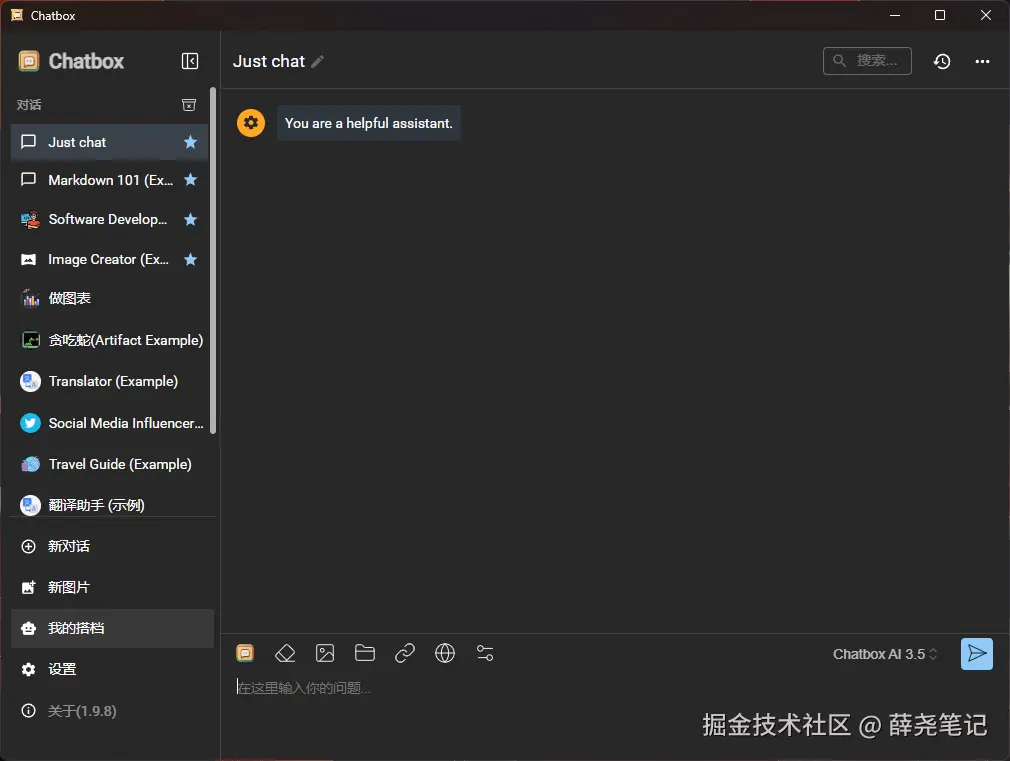Toggle star on Markdown 101 conversation

[190, 180]
